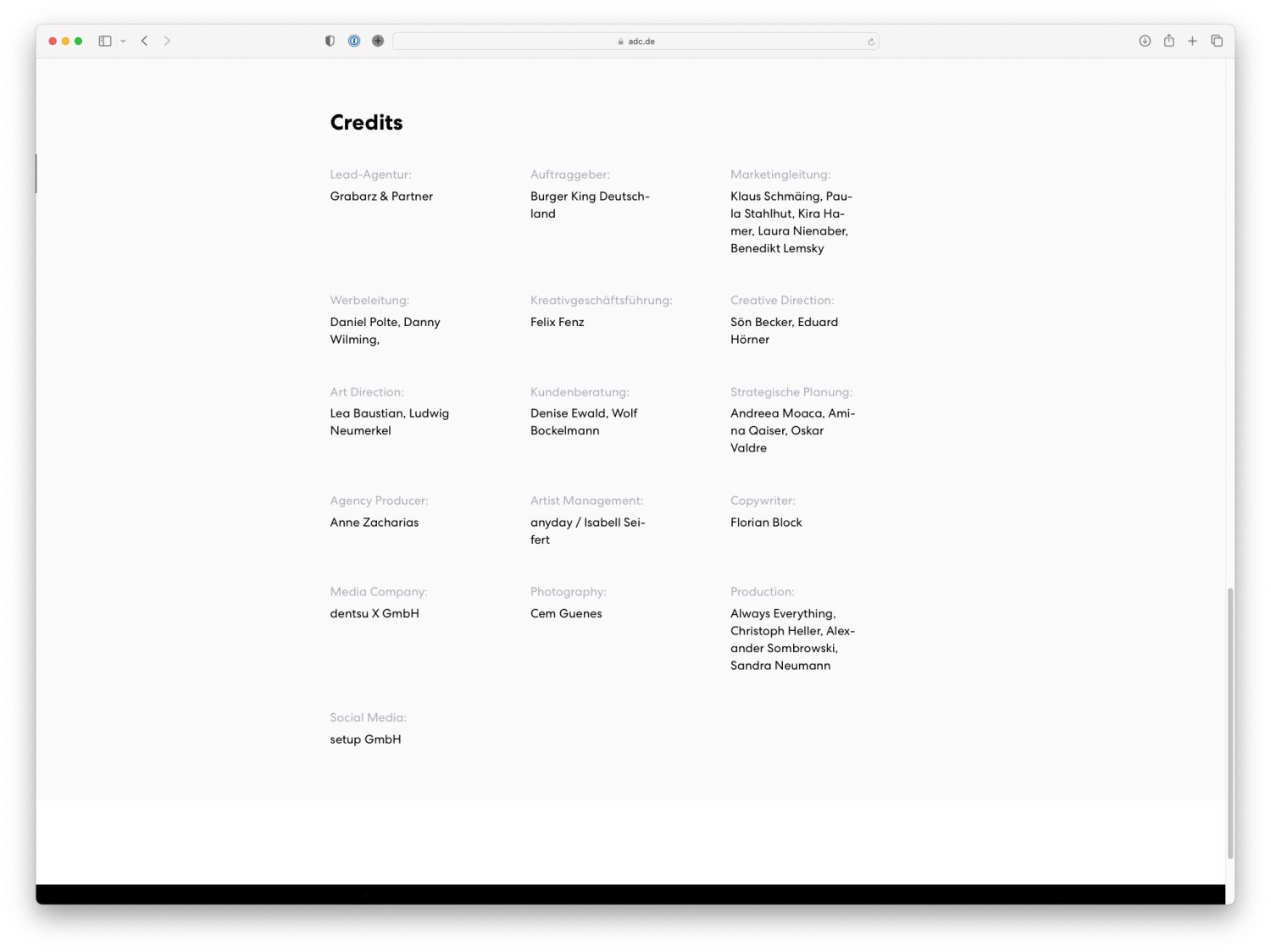Reload the adc.de page
1271x952 pixels.
tap(870, 42)
